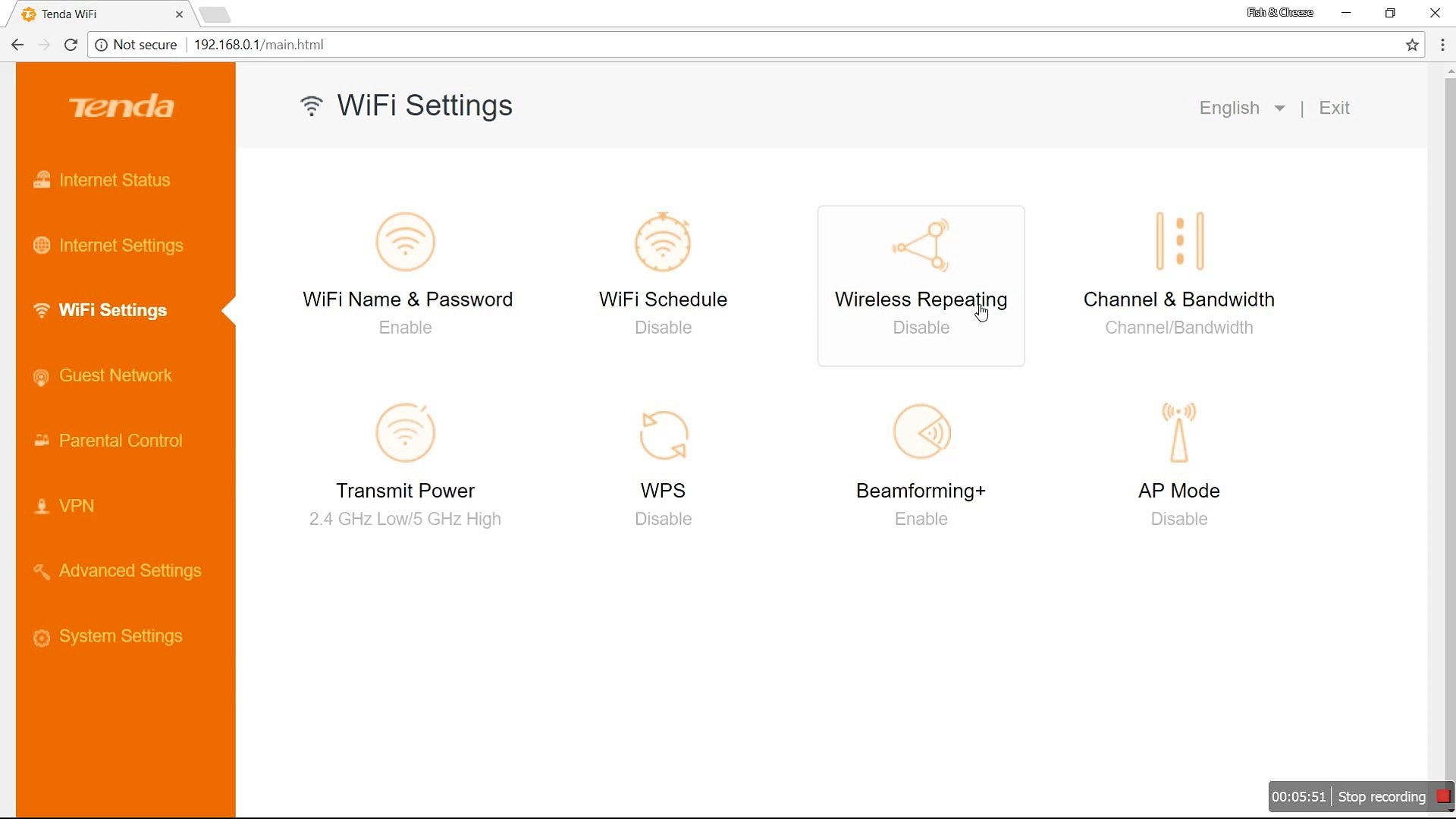The height and width of the screenshot is (819, 1456).
Task: Open WiFi Name & Password icon
Action: (x=405, y=242)
